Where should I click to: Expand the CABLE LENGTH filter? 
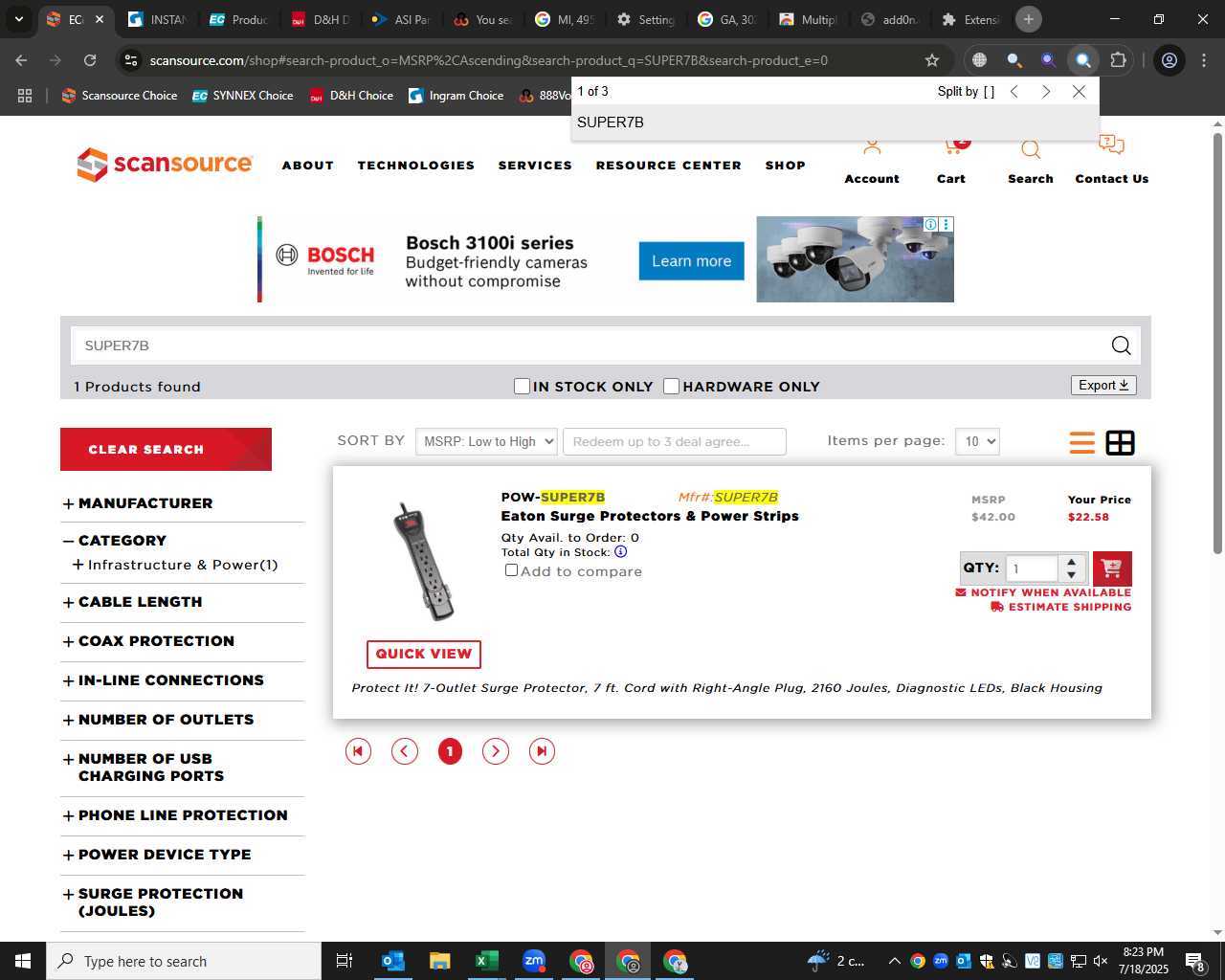133,602
